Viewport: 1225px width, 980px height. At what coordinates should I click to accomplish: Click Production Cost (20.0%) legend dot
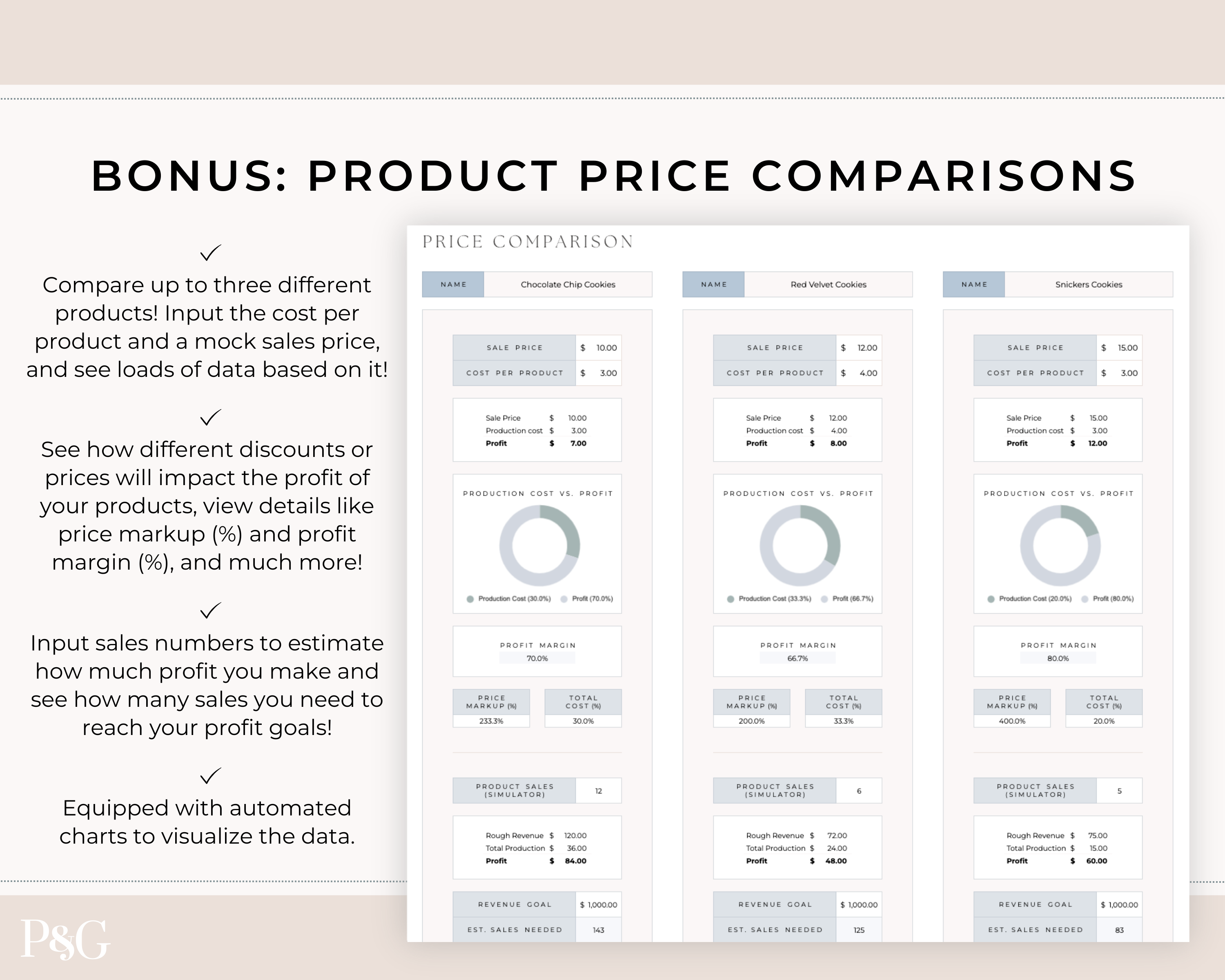pyautogui.click(x=991, y=599)
